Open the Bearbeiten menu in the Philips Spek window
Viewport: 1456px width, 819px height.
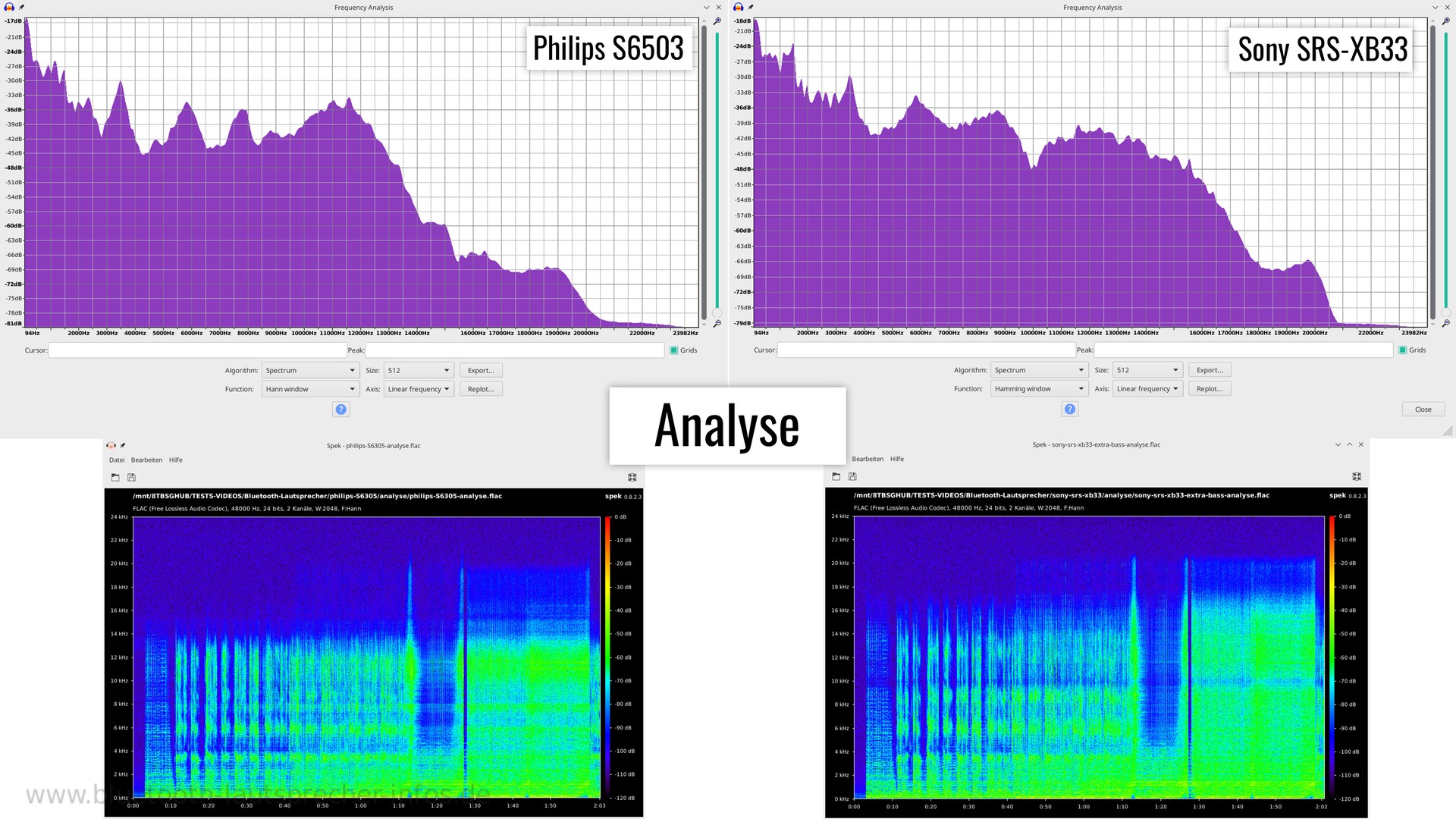point(146,460)
